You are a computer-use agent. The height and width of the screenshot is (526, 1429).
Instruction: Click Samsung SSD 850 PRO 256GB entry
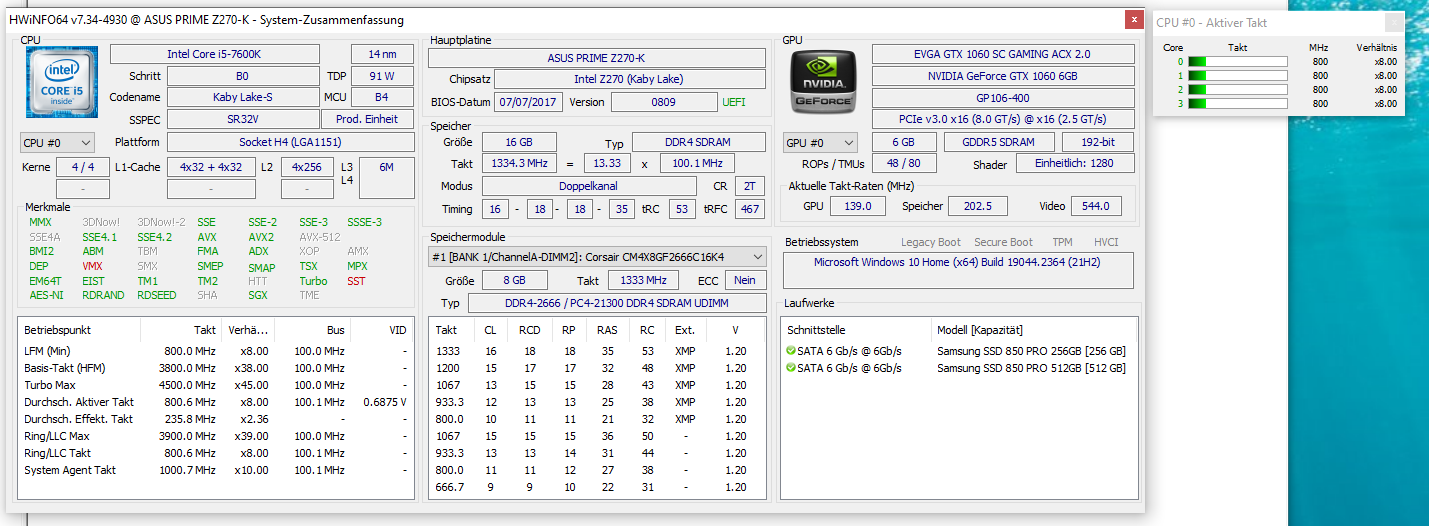pyautogui.click(x=1031, y=351)
